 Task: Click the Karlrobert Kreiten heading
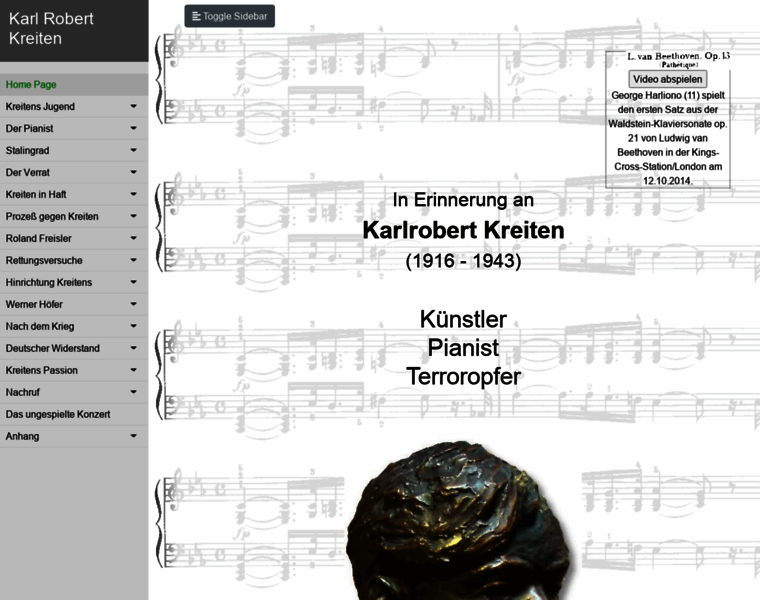coord(463,230)
